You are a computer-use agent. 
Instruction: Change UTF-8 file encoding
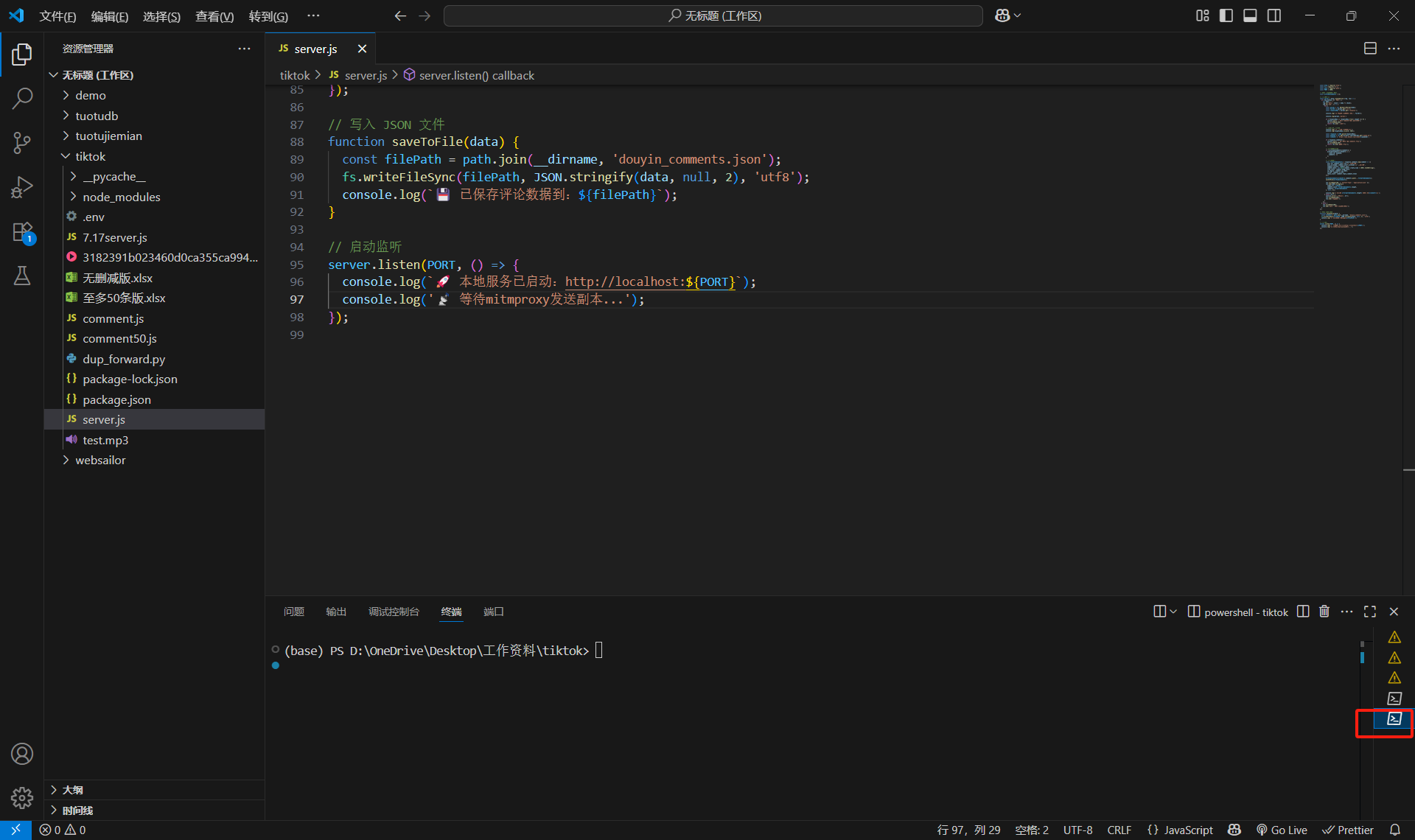[x=1077, y=830]
